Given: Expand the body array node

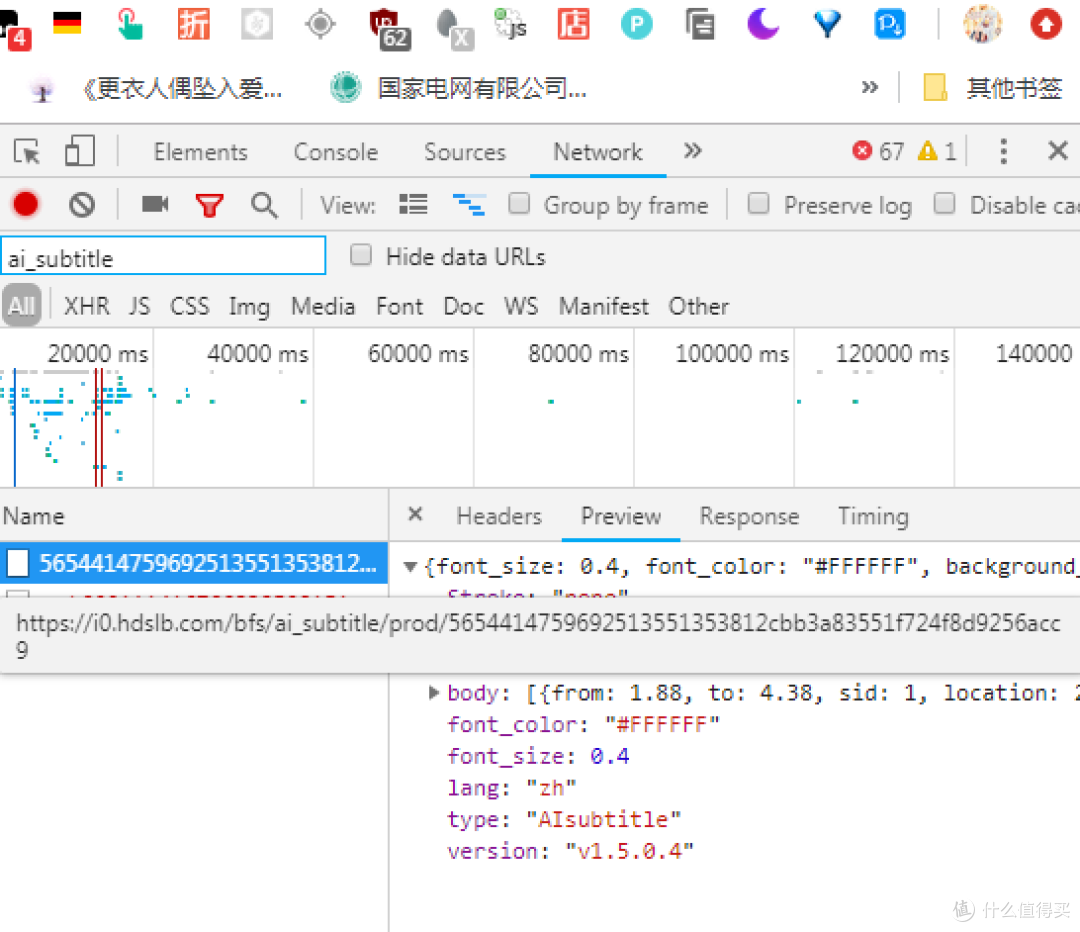Looking at the screenshot, I should 433,692.
